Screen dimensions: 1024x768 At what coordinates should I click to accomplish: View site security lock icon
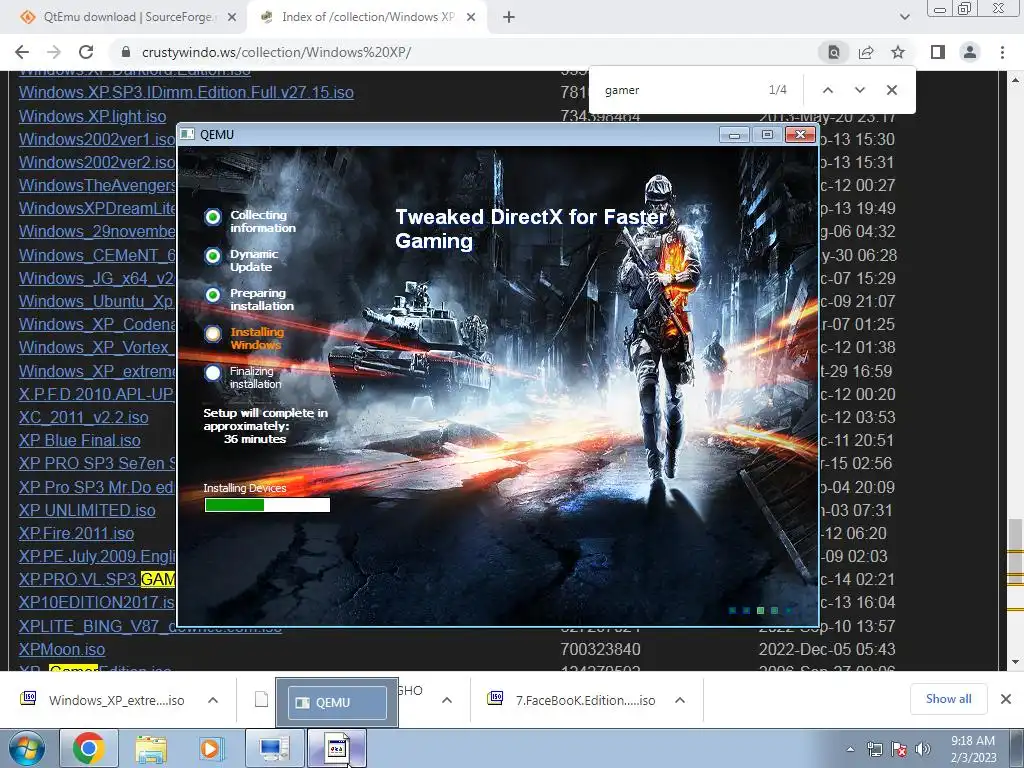(127, 52)
